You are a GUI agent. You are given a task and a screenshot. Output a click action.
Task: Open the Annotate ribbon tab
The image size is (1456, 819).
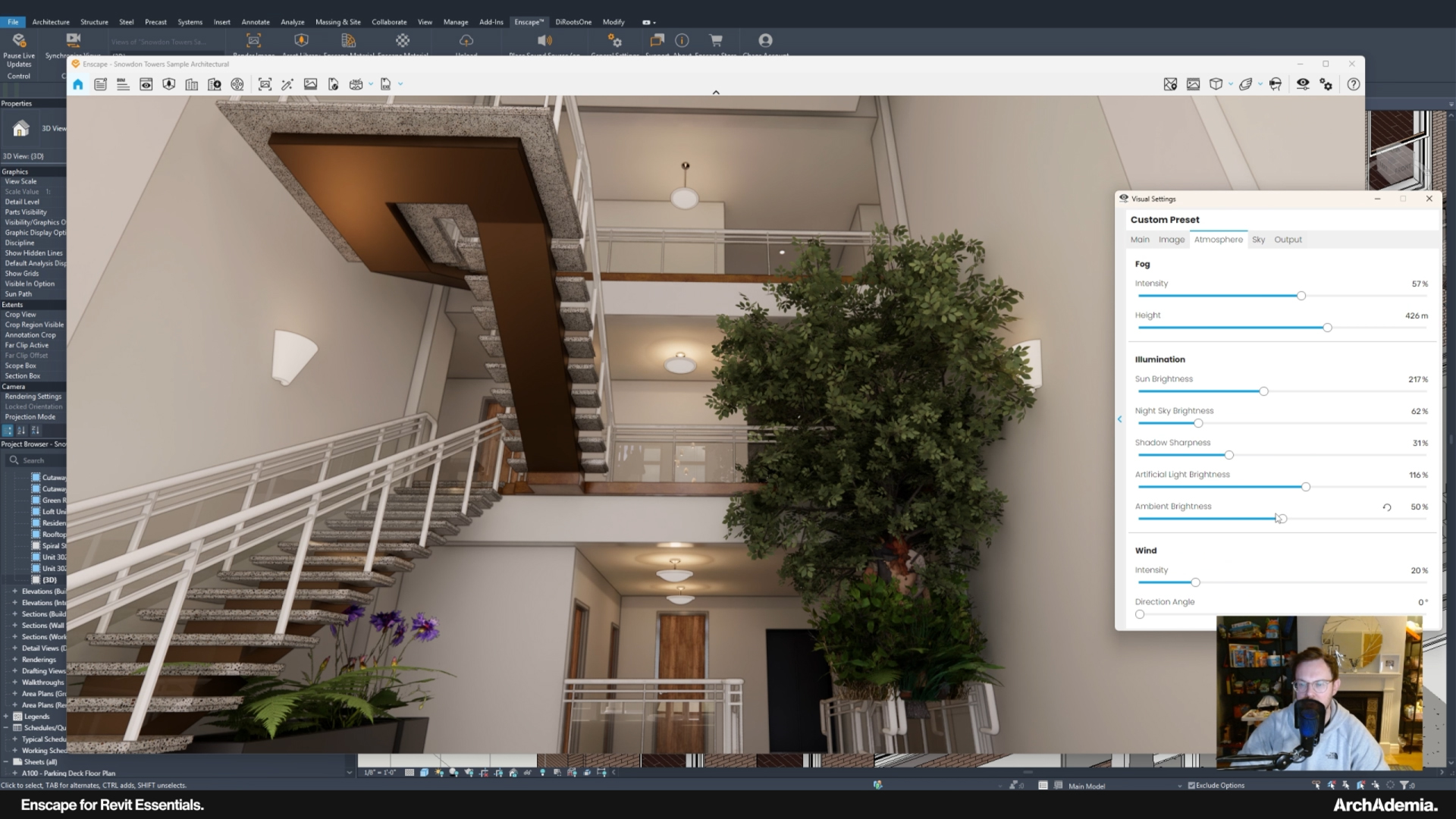pyautogui.click(x=256, y=22)
